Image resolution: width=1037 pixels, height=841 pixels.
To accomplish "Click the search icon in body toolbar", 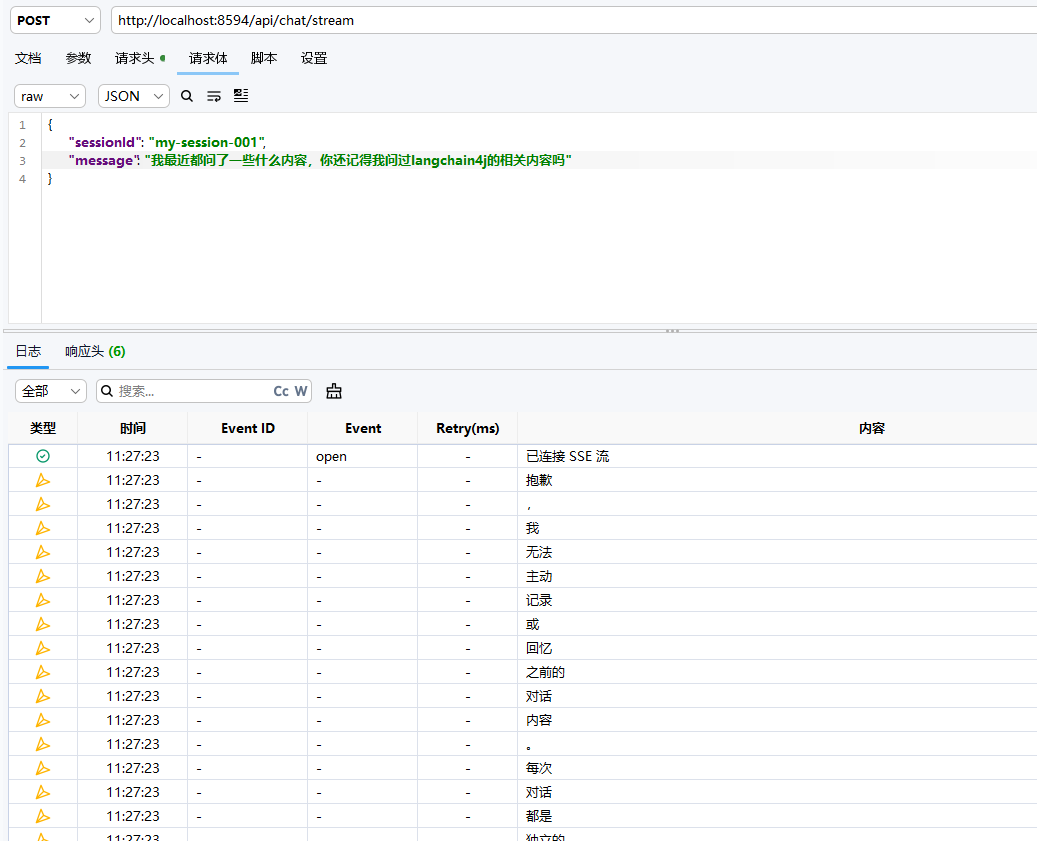I will [x=187, y=97].
